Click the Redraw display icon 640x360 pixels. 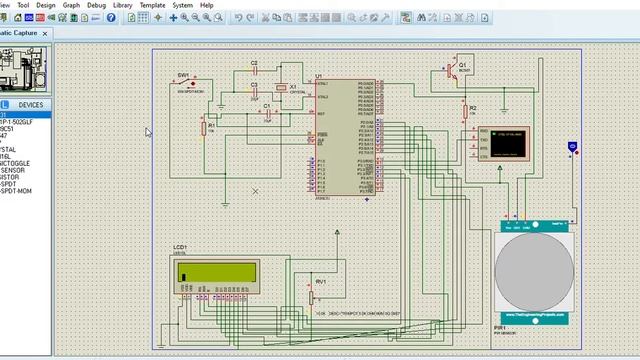tap(131, 18)
